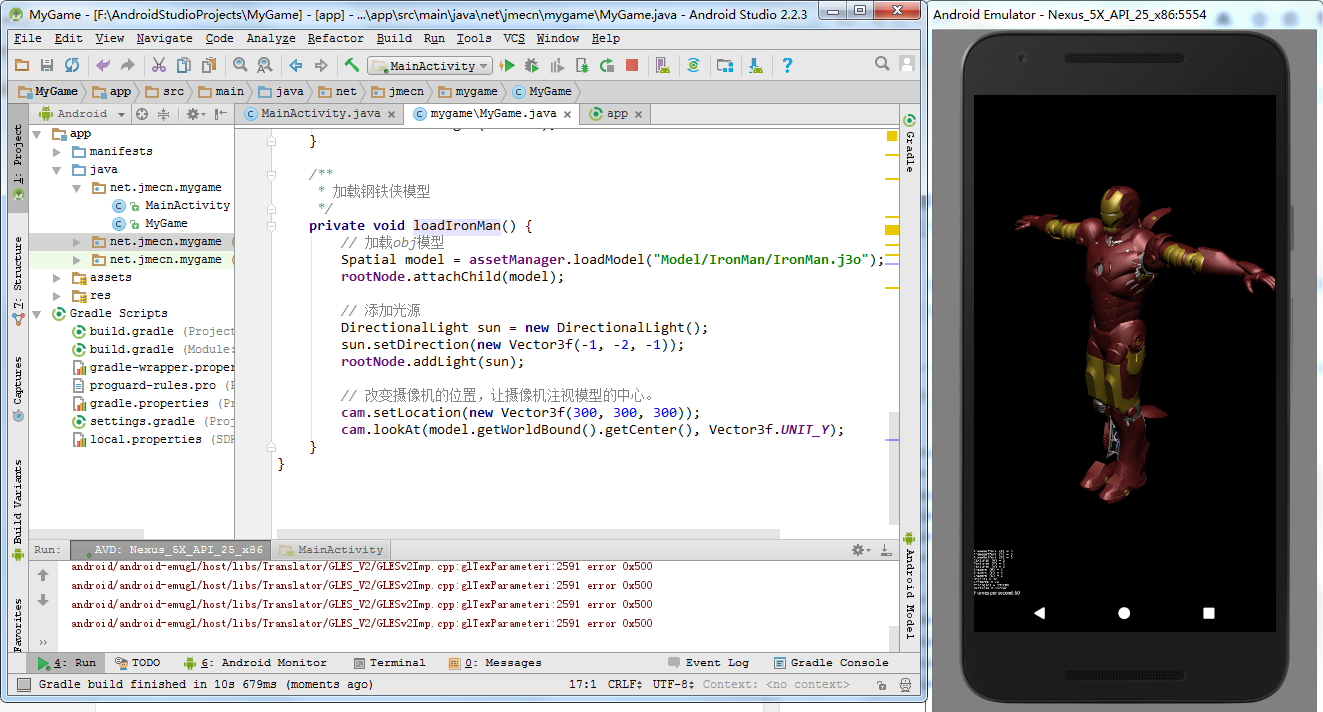Open the MainActivity run configuration dropdown
The width and height of the screenshot is (1323, 712).
coord(429,66)
